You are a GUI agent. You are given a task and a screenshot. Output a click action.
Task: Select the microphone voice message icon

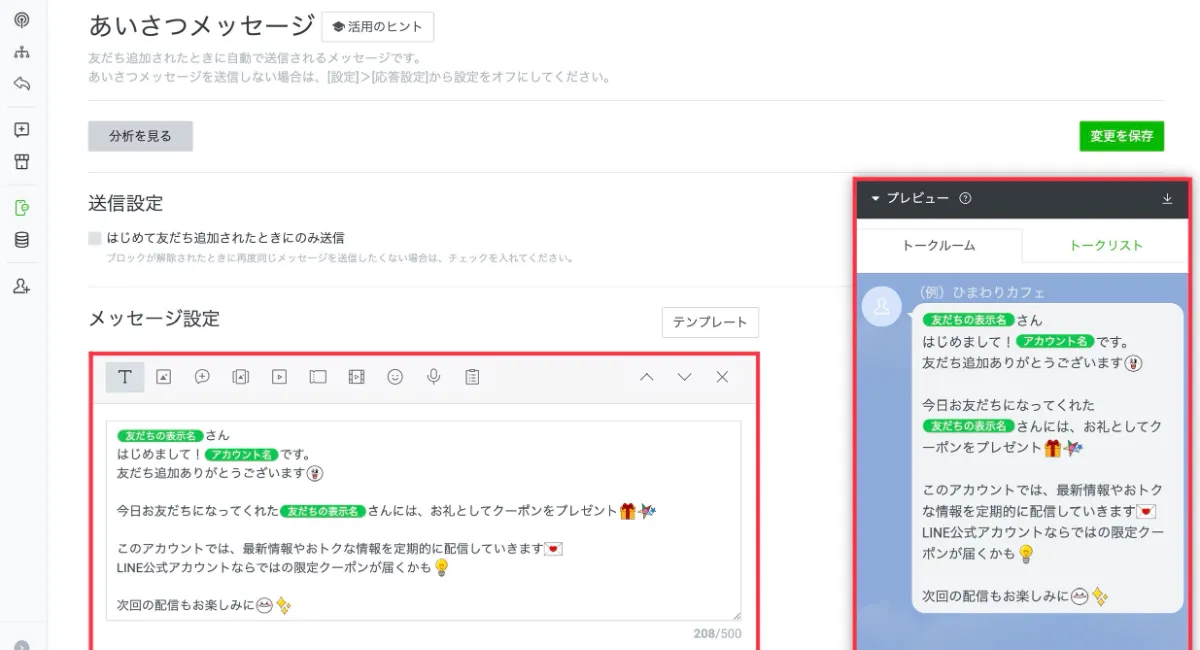pyautogui.click(x=434, y=377)
